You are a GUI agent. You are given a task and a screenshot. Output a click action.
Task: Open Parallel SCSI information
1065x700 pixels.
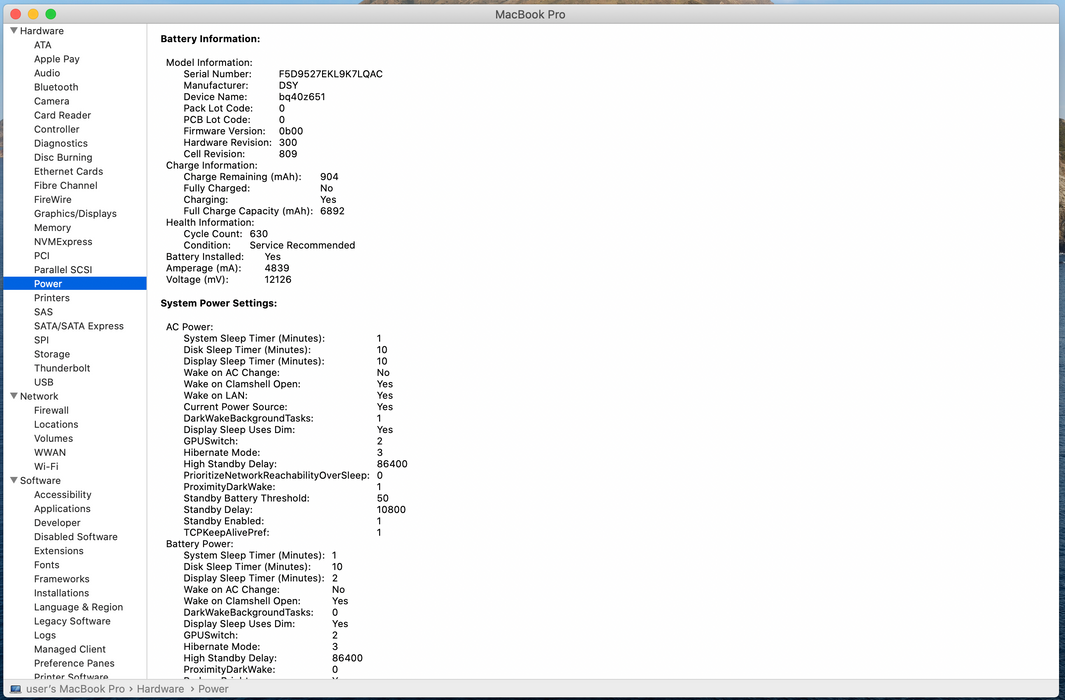point(63,270)
